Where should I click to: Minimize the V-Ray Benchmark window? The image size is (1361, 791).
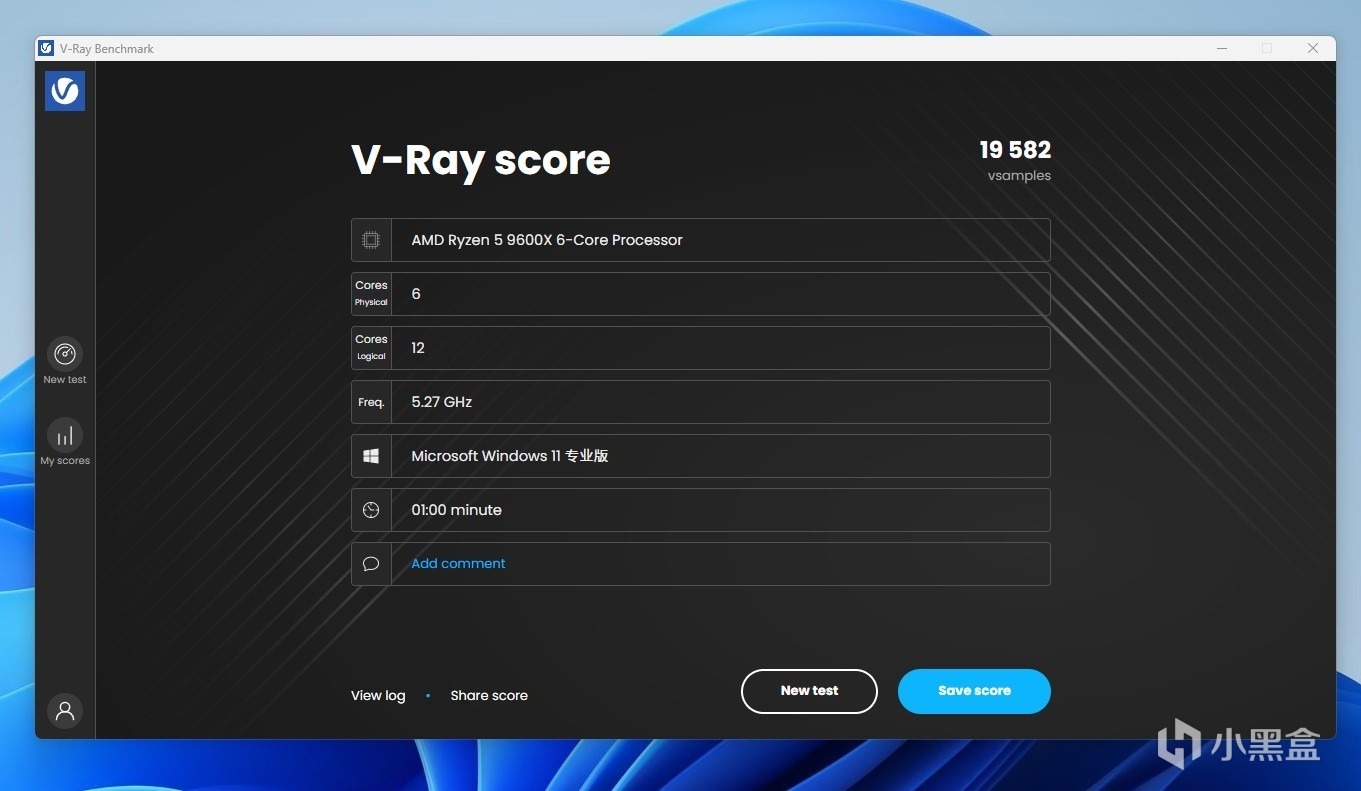point(1222,48)
